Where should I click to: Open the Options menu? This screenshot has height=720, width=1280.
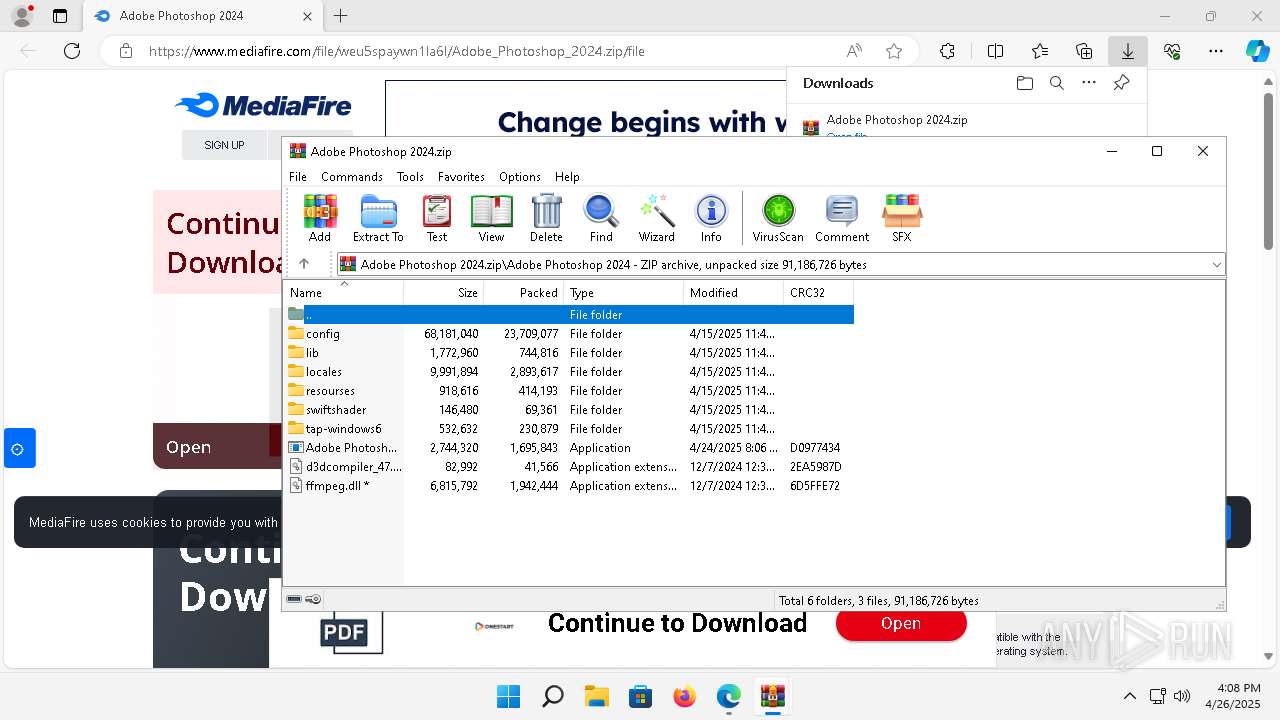point(520,176)
